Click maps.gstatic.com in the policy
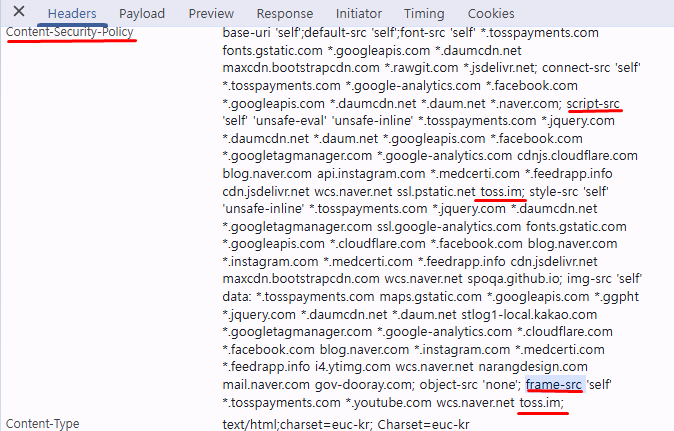The image size is (674, 431). click(431, 297)
